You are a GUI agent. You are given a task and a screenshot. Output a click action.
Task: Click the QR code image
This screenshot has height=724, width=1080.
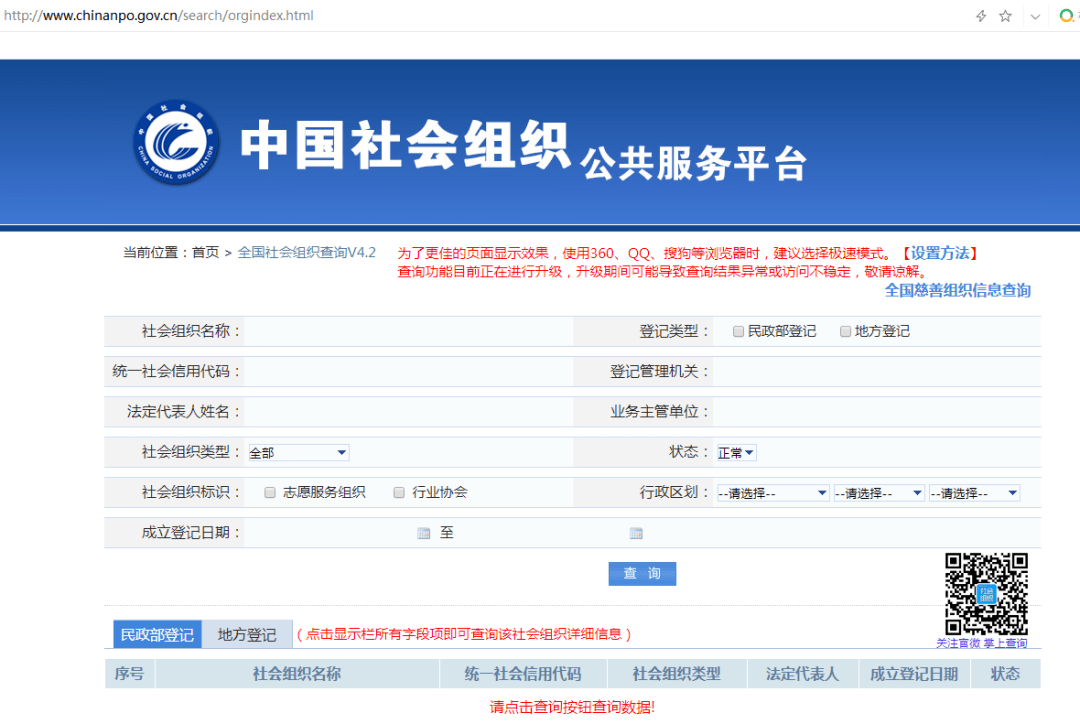point(986,594)
